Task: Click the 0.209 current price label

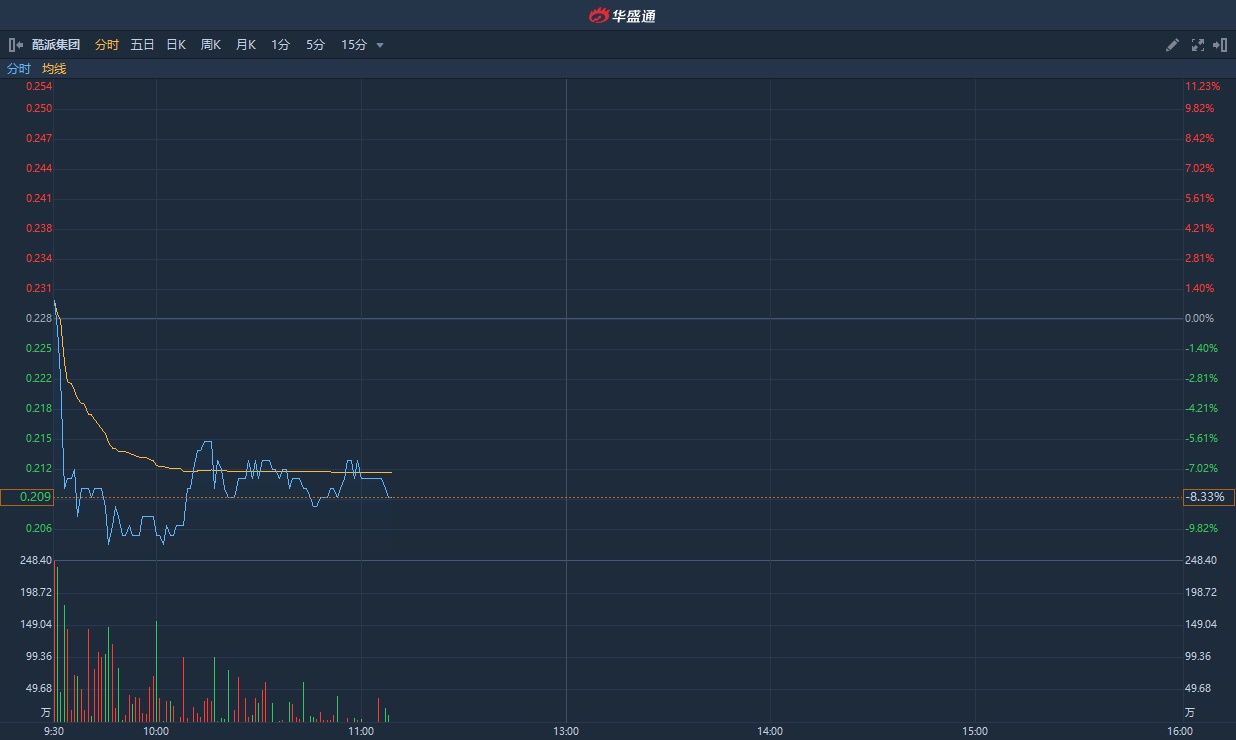Action: [27, 497]
